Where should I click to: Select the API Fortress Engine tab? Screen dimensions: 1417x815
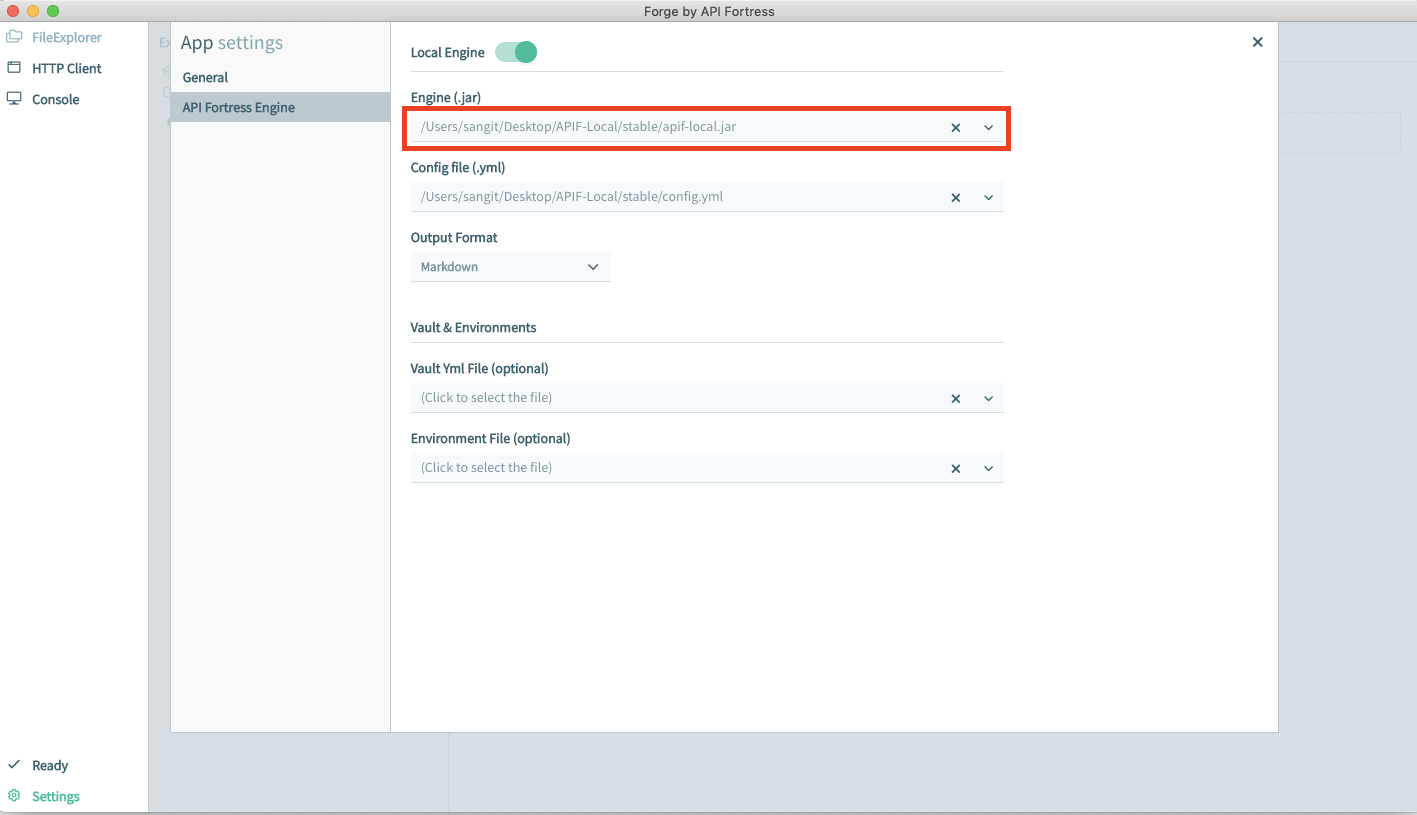(239, 107)
